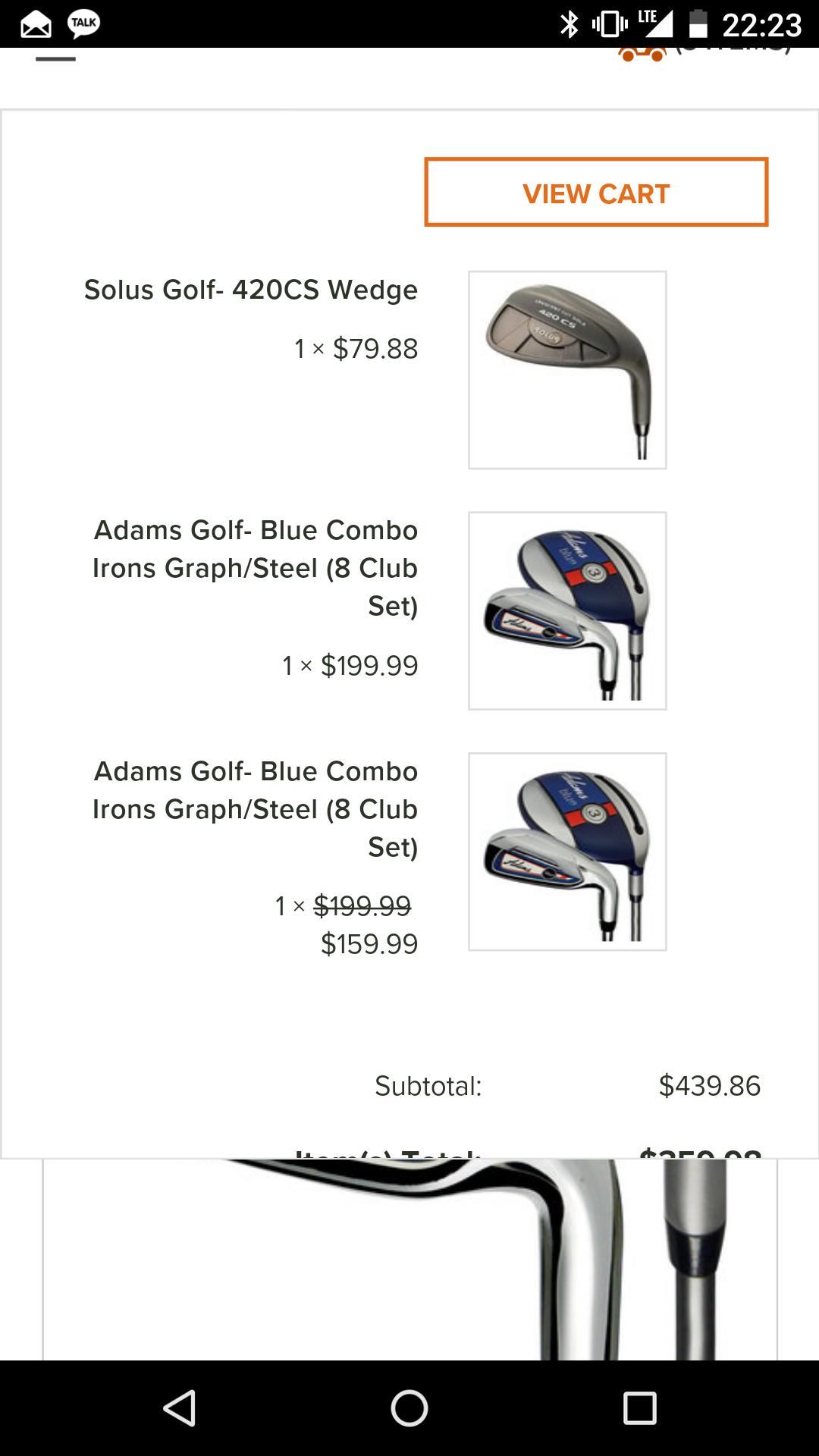
Task: Tap the orange cart icon in header
Action: [642, 53]
